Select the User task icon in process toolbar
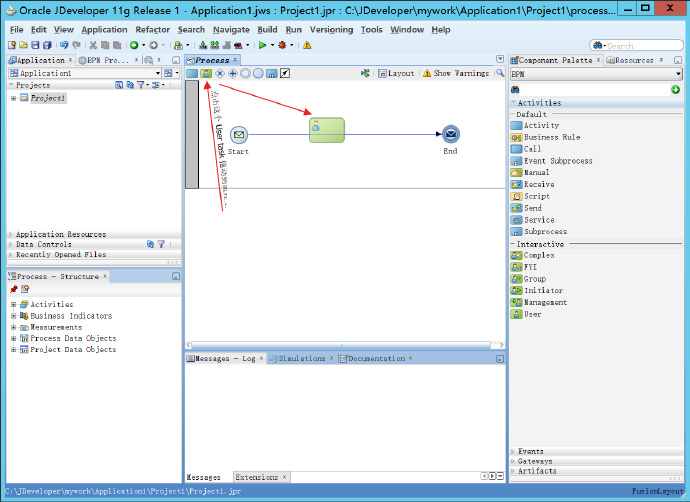690x502 pixels. [x=206, y=73]
